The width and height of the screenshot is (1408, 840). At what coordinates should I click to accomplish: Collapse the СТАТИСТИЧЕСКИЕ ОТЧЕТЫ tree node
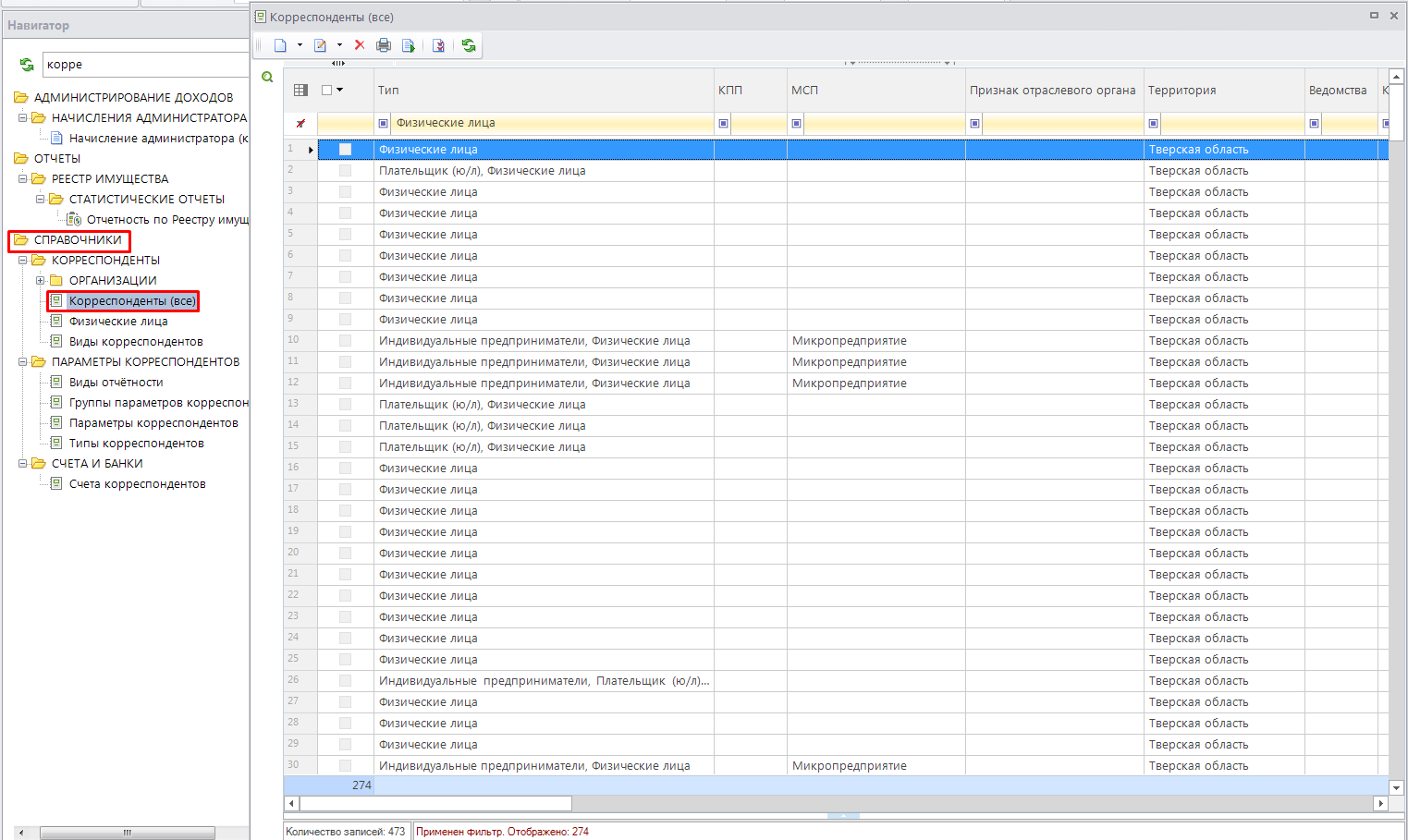(x=41, y=200)
